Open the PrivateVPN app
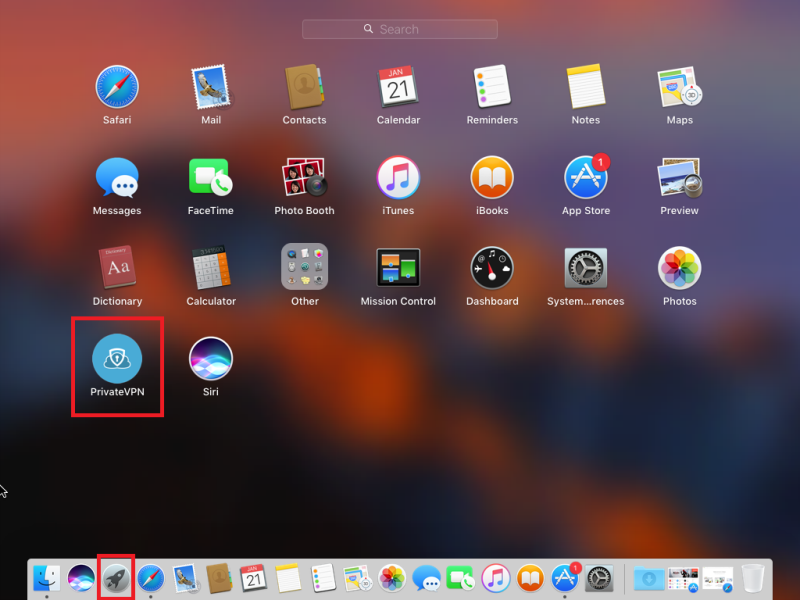Screen dimensions: 800x600 pos(117,359)
